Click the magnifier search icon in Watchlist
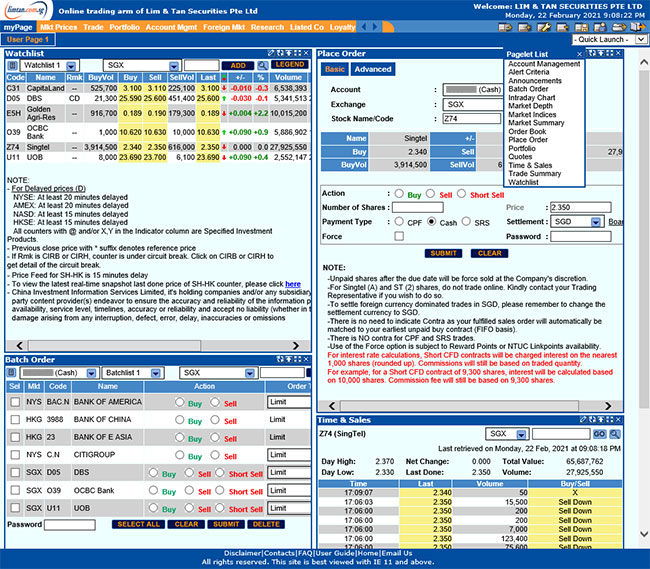650x569 pixels. [262, 65]
